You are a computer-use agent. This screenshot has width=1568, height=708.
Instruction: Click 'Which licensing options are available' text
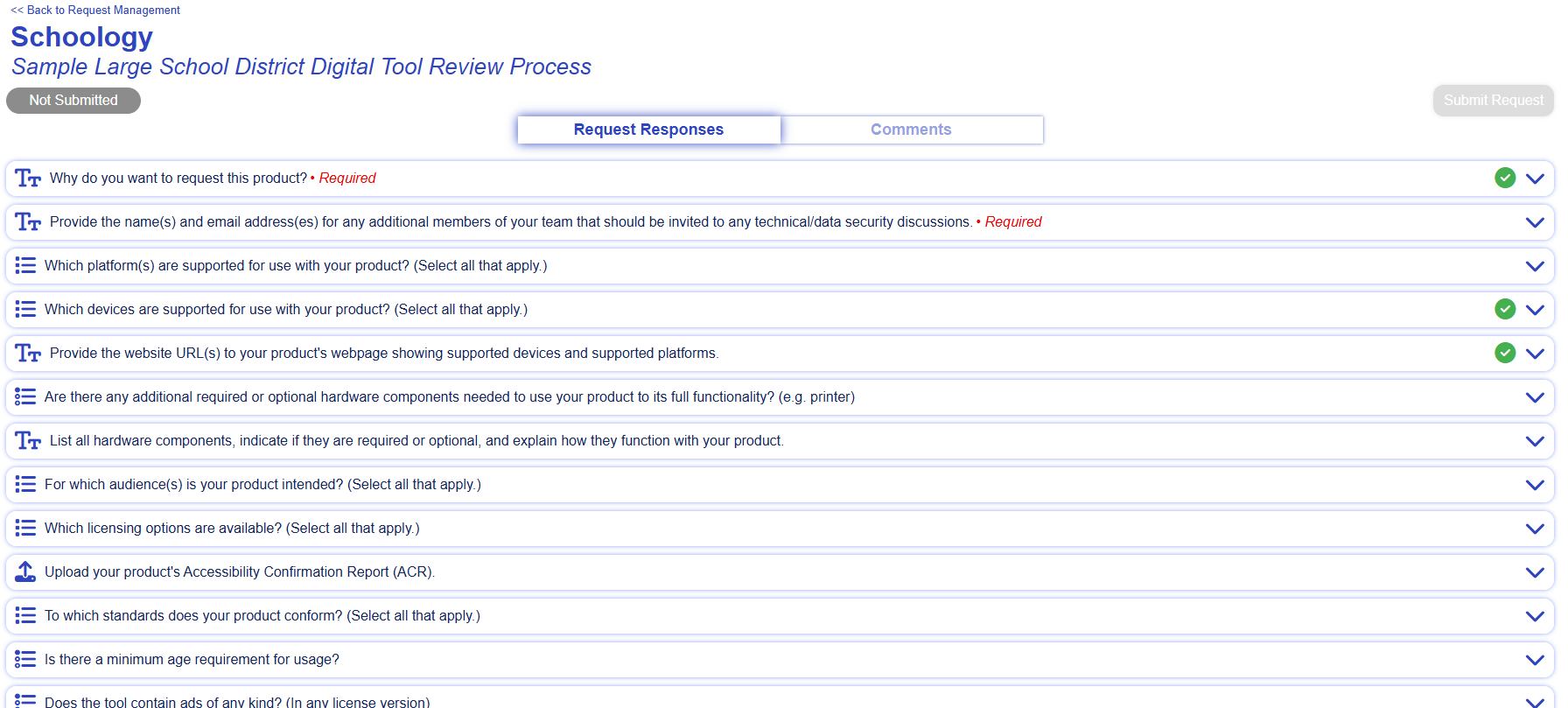tap(232, 528)
